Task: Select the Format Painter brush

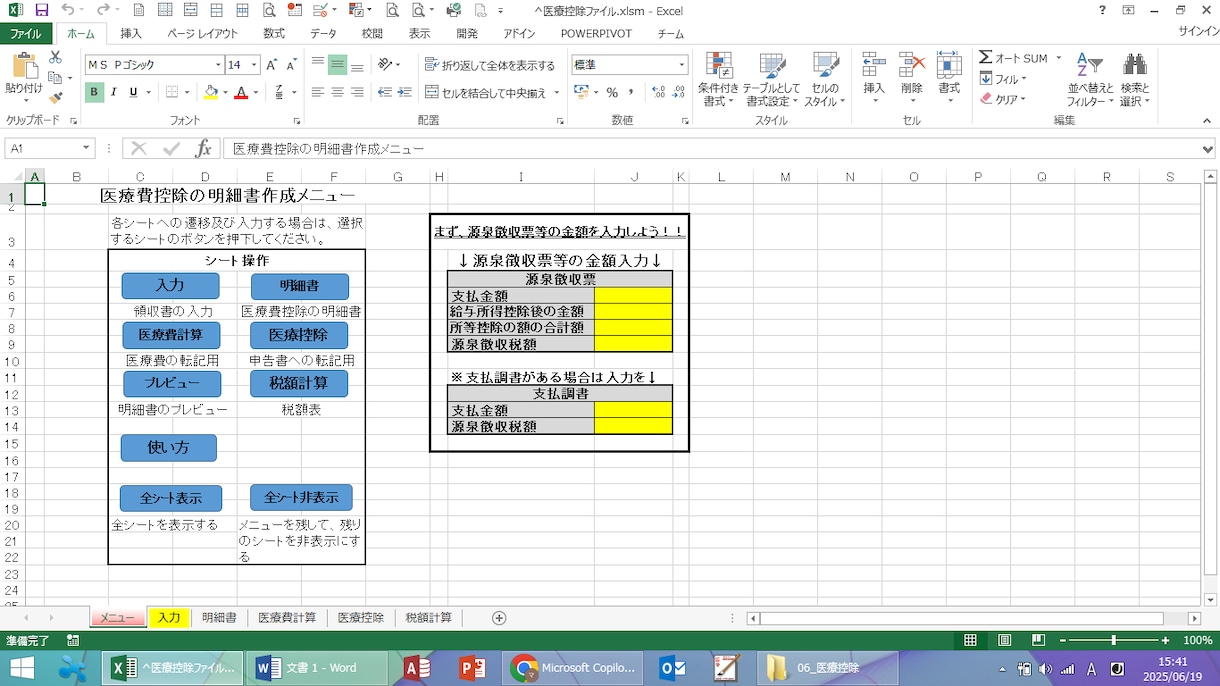Action: click(55, 97)
